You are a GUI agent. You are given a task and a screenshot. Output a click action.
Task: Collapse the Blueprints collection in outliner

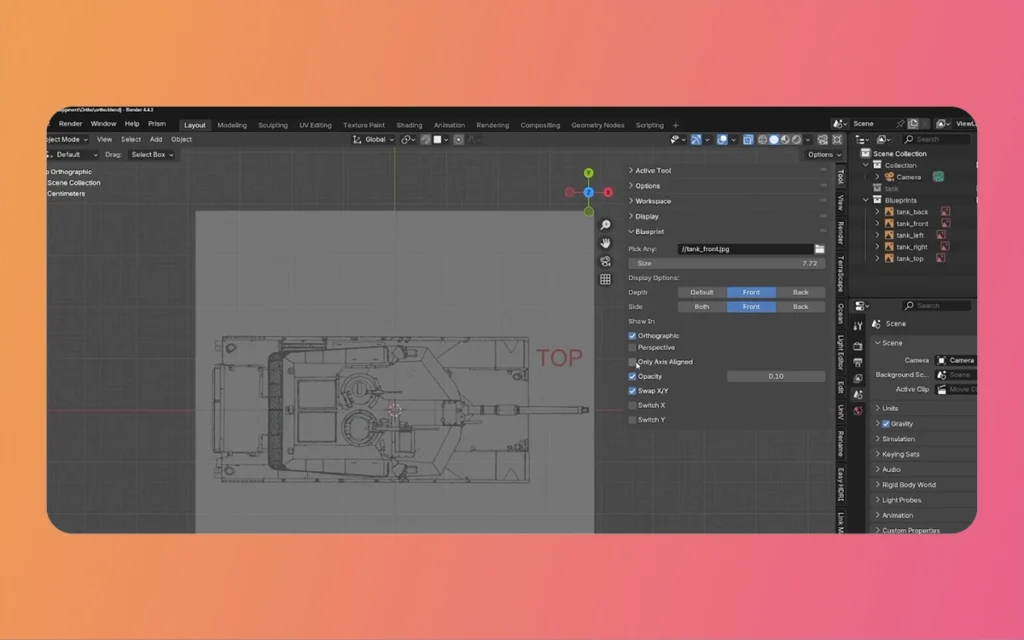867,200
